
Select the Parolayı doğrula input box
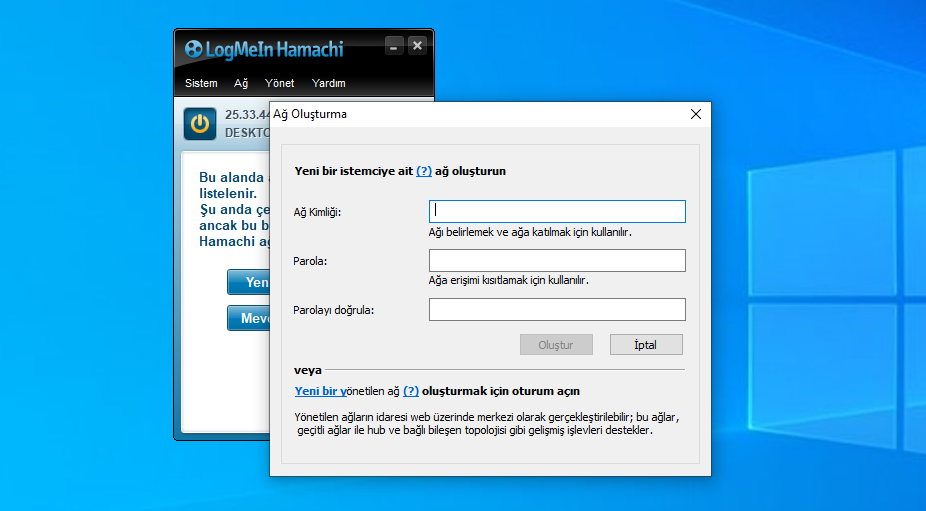point(557,310)
